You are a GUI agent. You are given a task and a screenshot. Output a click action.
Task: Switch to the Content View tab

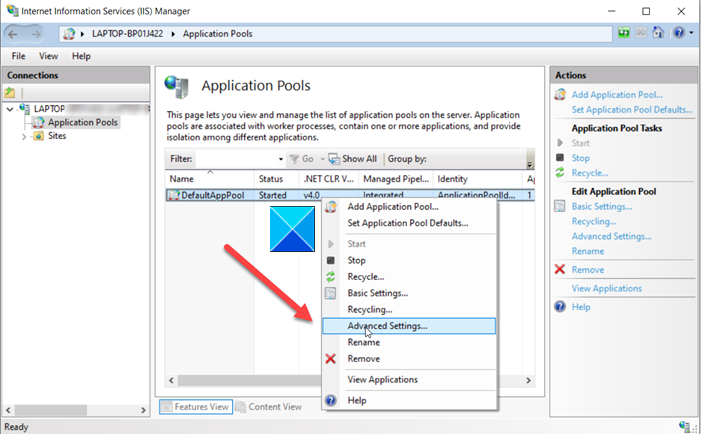269,407
